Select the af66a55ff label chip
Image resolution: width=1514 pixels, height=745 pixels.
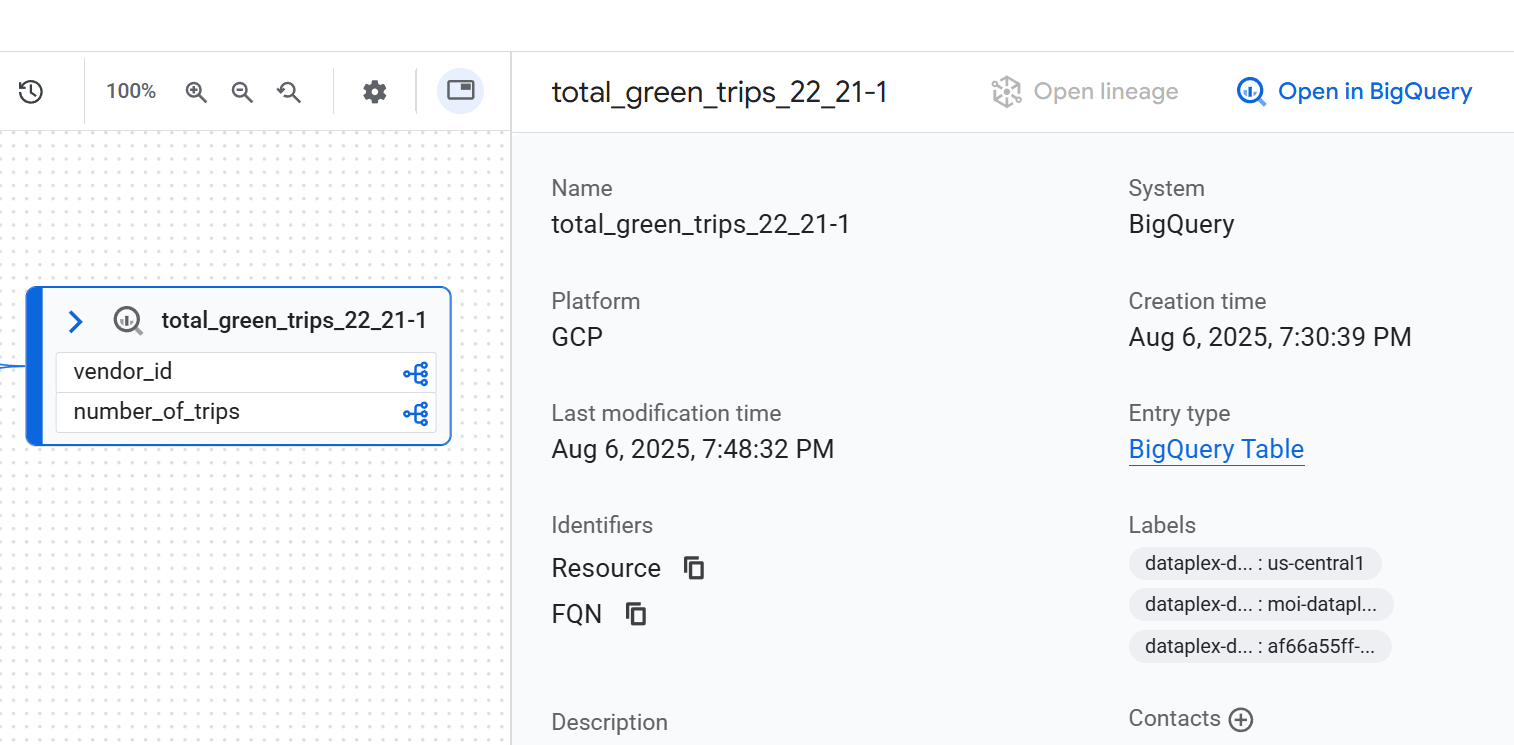(1259, 646)
